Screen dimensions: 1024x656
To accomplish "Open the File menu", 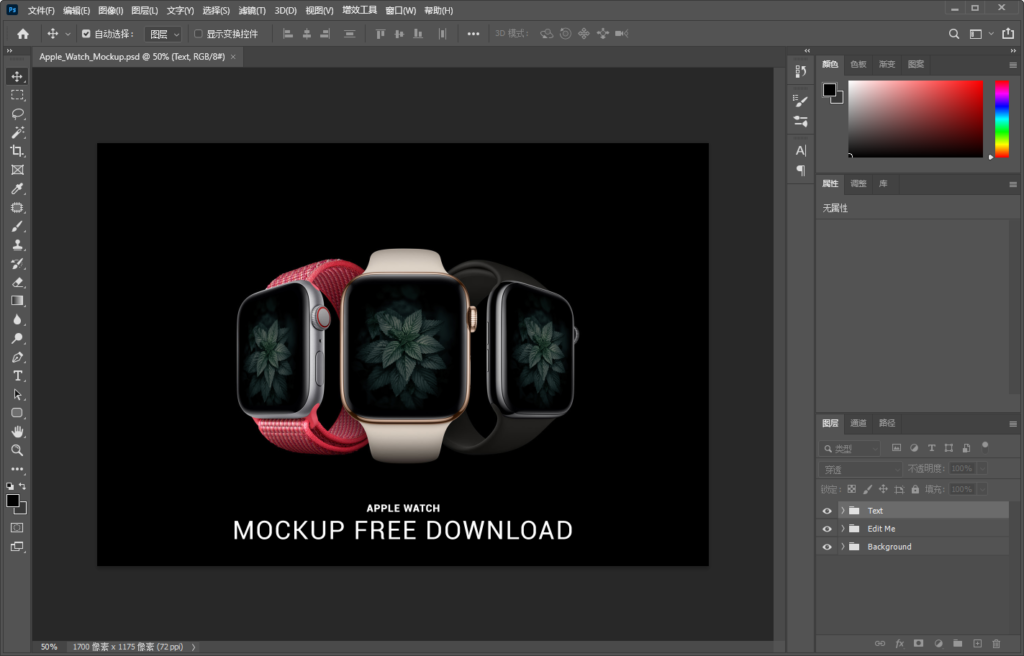I will coord(41,10).
